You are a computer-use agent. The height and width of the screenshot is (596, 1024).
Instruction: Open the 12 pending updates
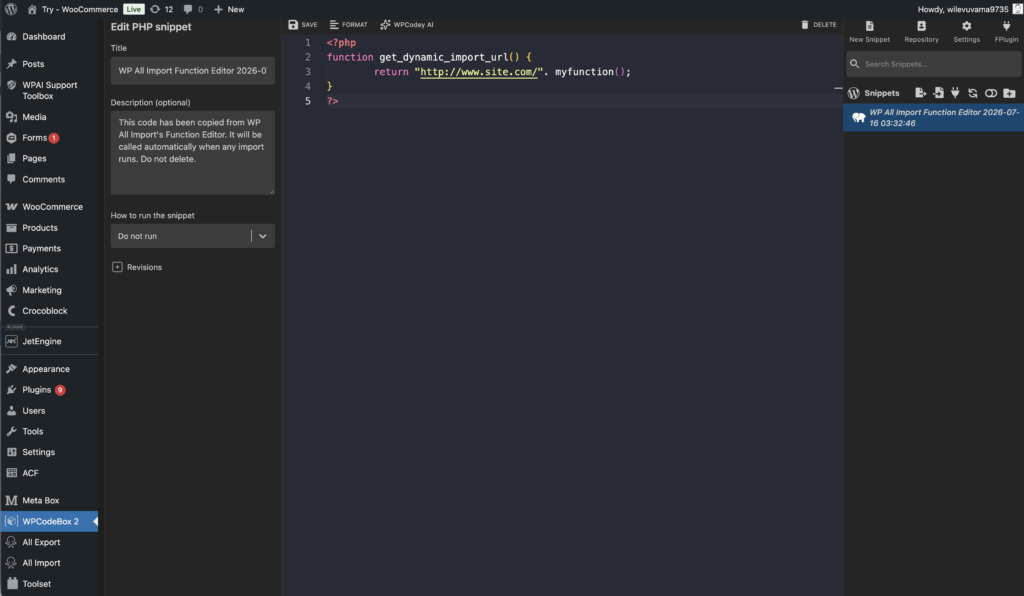click(x=161, y=9)
